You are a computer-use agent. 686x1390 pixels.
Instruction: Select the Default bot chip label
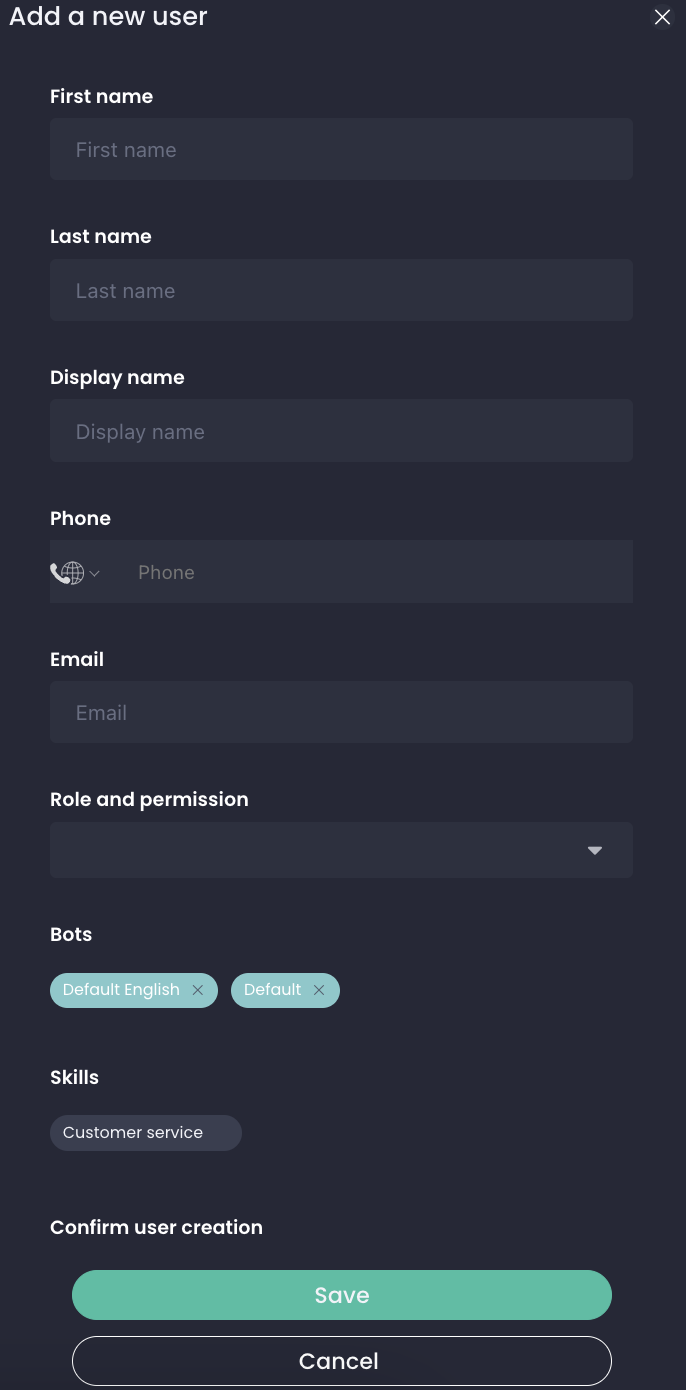coord(272,990)
